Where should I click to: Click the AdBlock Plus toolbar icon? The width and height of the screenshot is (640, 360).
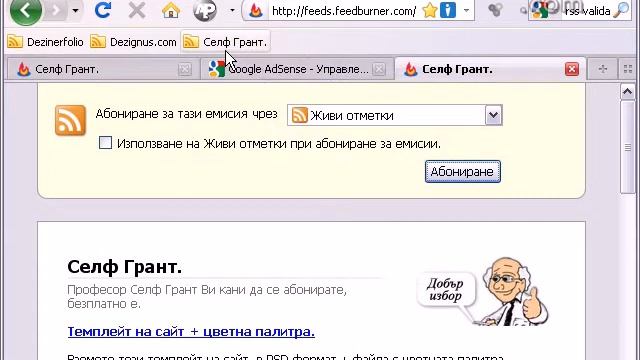point(205,11)
